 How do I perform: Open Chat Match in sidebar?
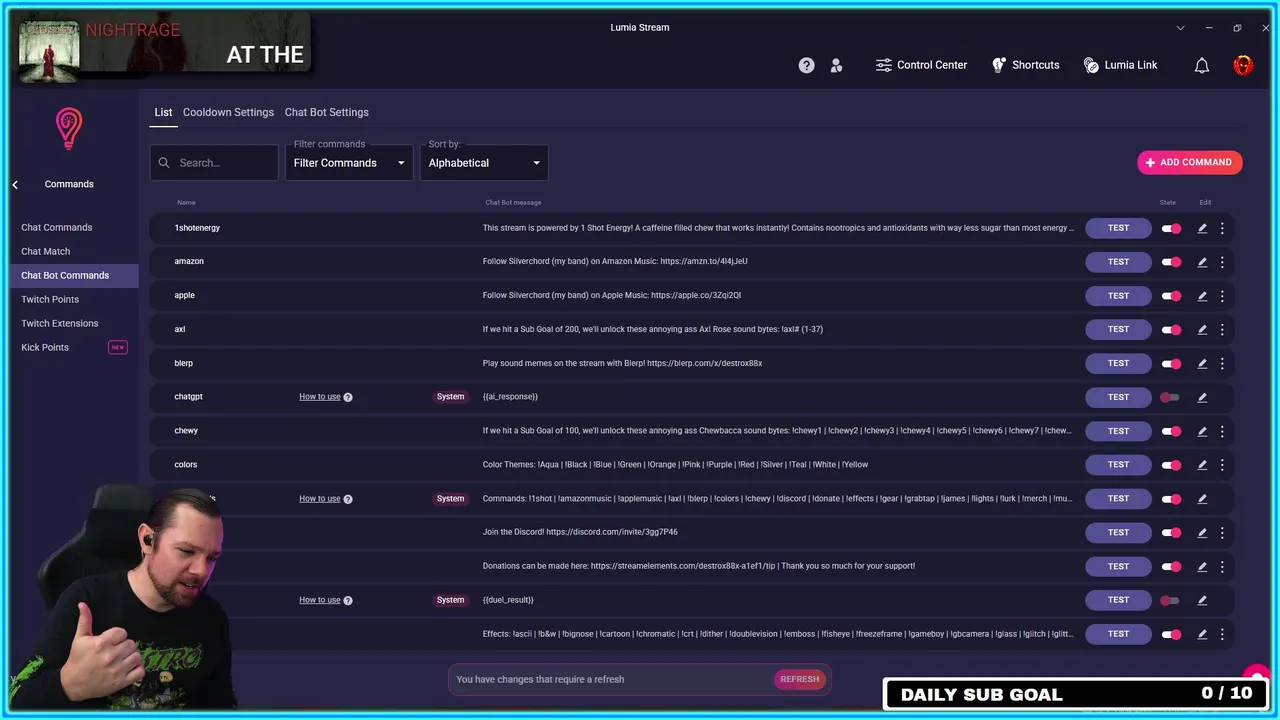pos(46,251)
